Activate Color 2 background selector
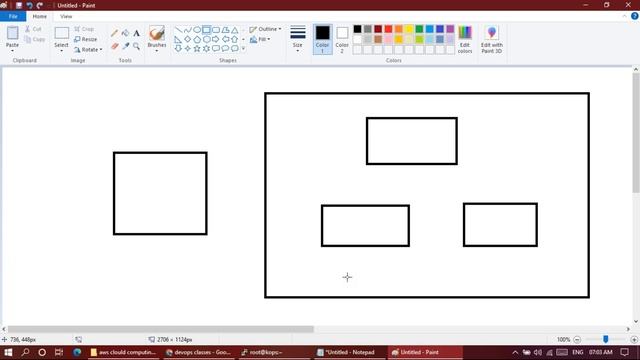 tap(342, 39)
